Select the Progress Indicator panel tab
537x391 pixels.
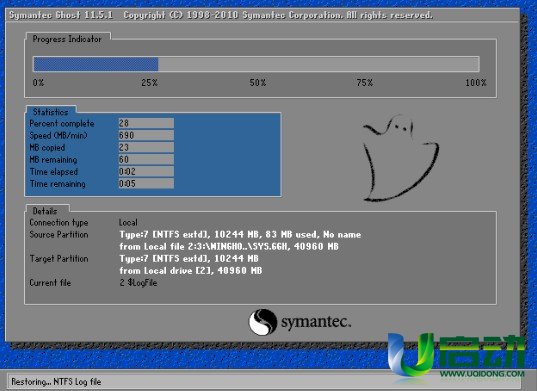67,39
